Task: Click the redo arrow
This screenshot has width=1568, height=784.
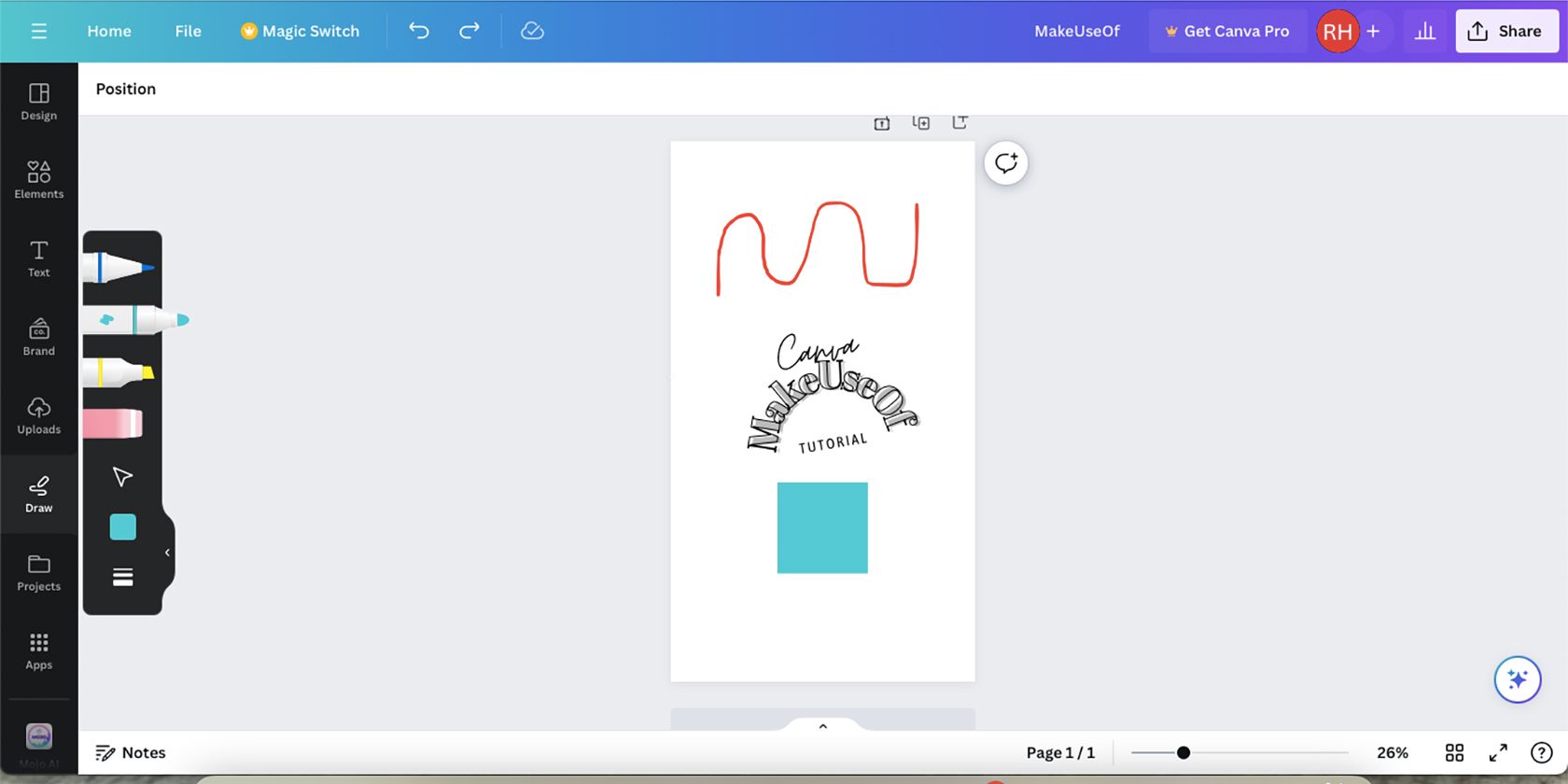Action: coord(469,31)
